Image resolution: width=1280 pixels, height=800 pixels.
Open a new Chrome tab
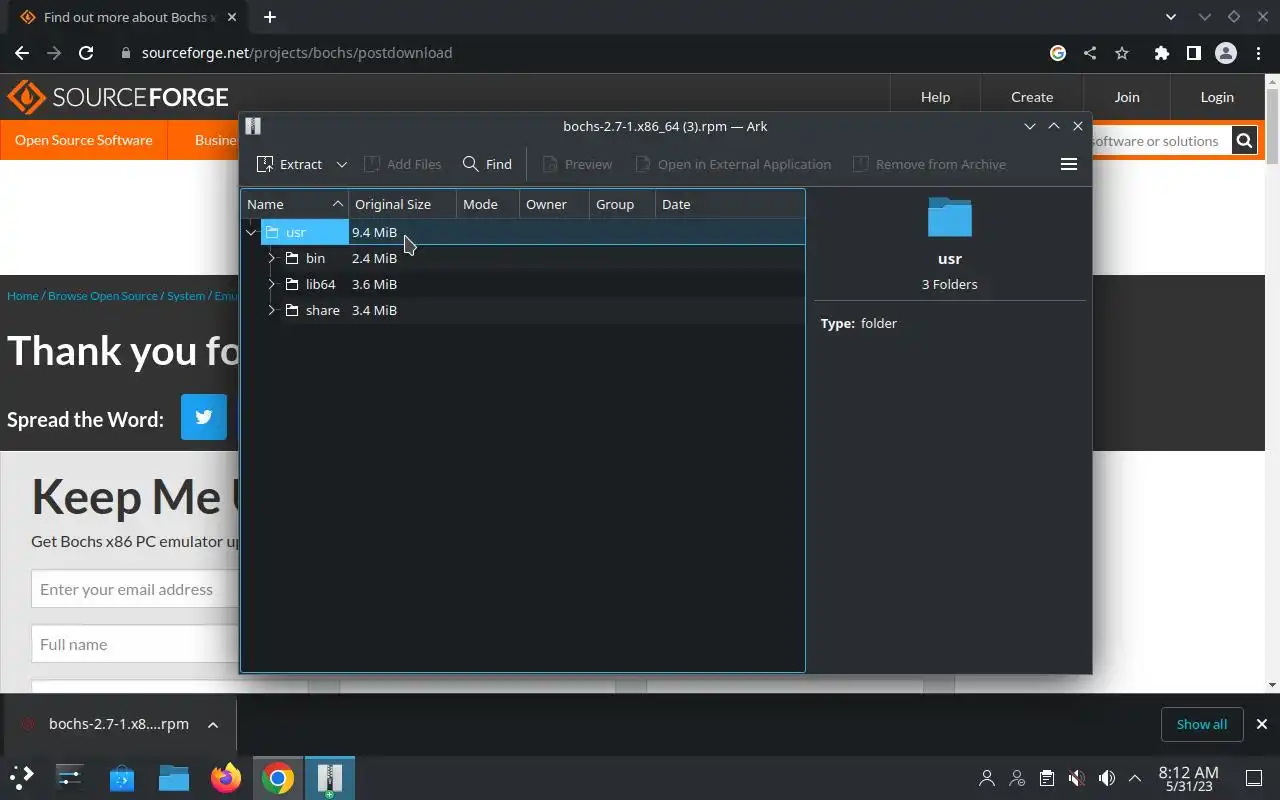pos(270,17)
